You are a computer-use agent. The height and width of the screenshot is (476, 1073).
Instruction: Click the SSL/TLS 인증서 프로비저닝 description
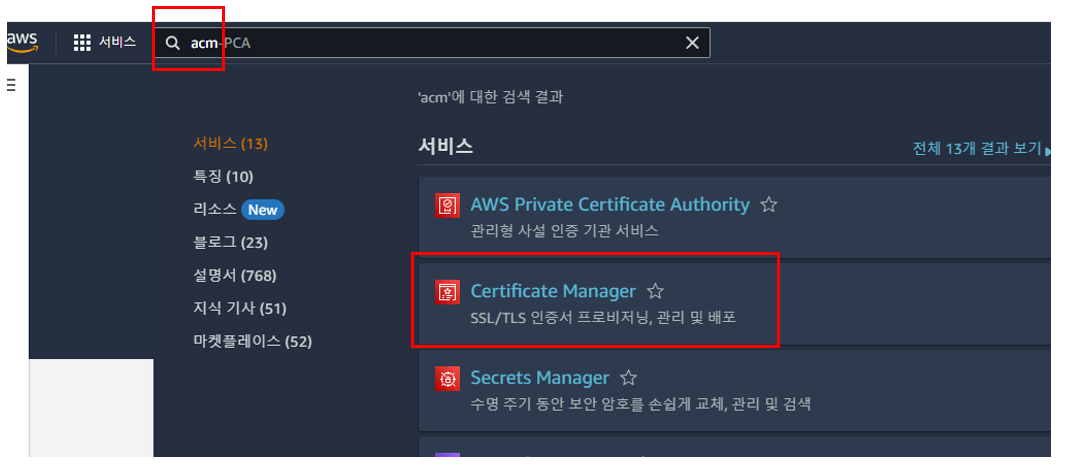pyautogui.click(x=603, y=318)
